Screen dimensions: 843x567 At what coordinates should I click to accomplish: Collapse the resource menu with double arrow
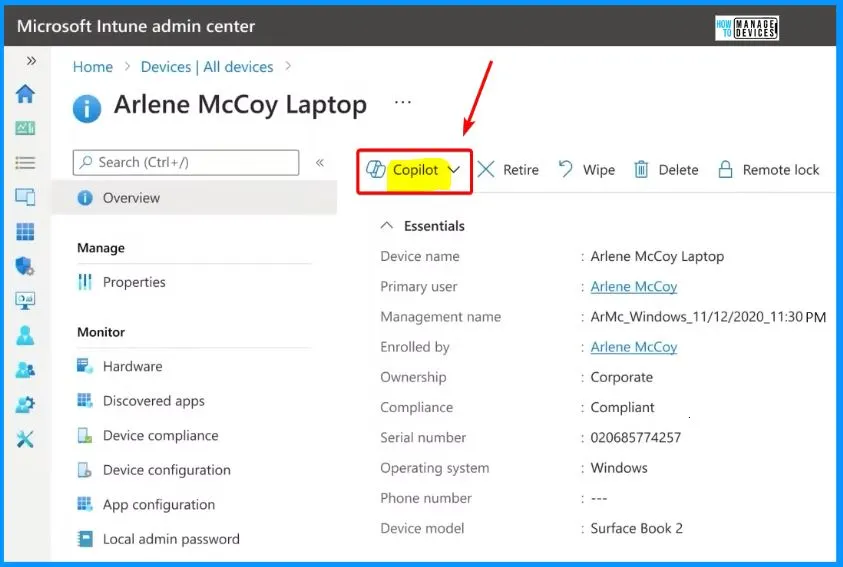320,162
